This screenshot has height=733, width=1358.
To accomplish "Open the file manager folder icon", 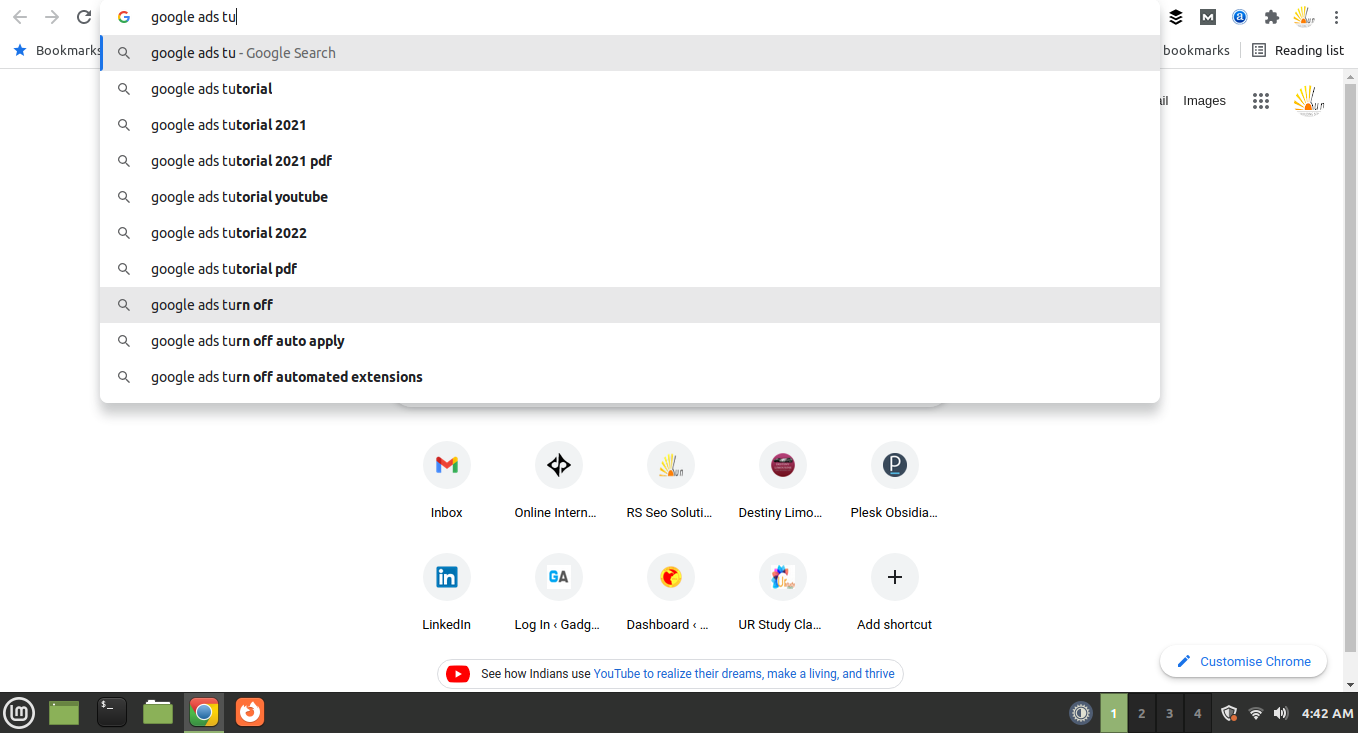I will click(x=158, y=712).
